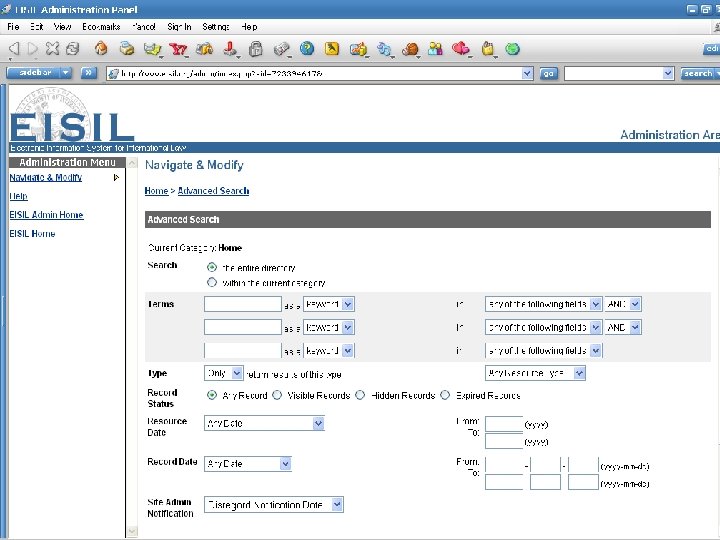
Task: Click the shopping cart toolbar icon
Action: coord(358,49)
